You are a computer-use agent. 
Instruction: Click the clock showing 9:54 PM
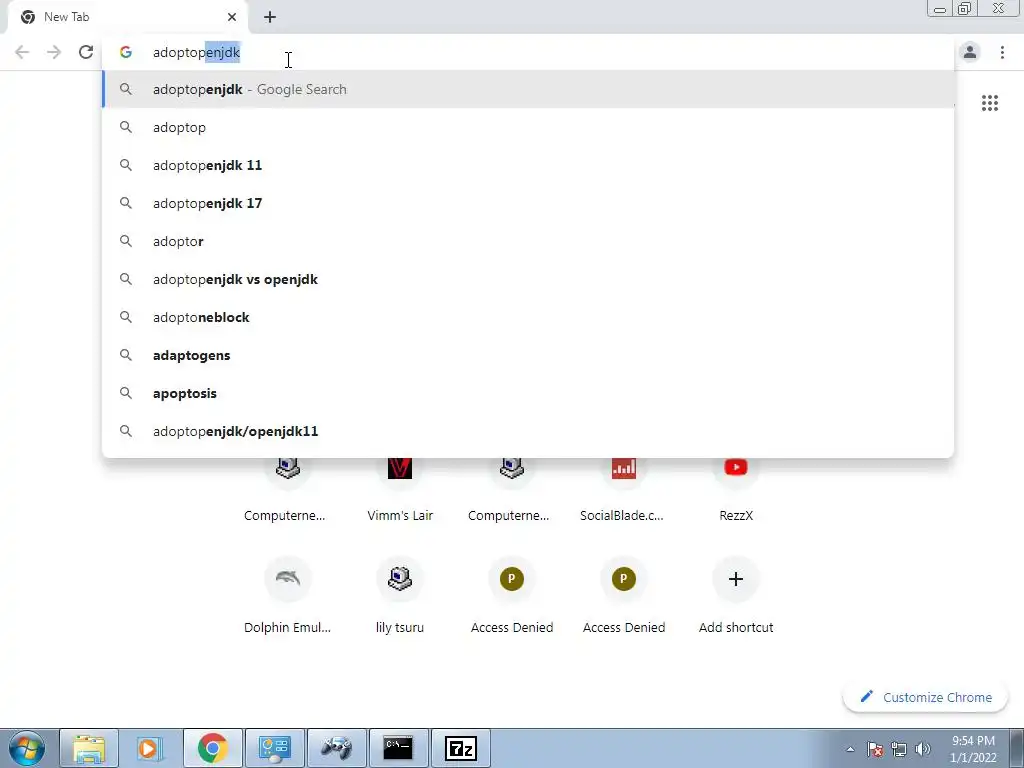pos(973,749)
